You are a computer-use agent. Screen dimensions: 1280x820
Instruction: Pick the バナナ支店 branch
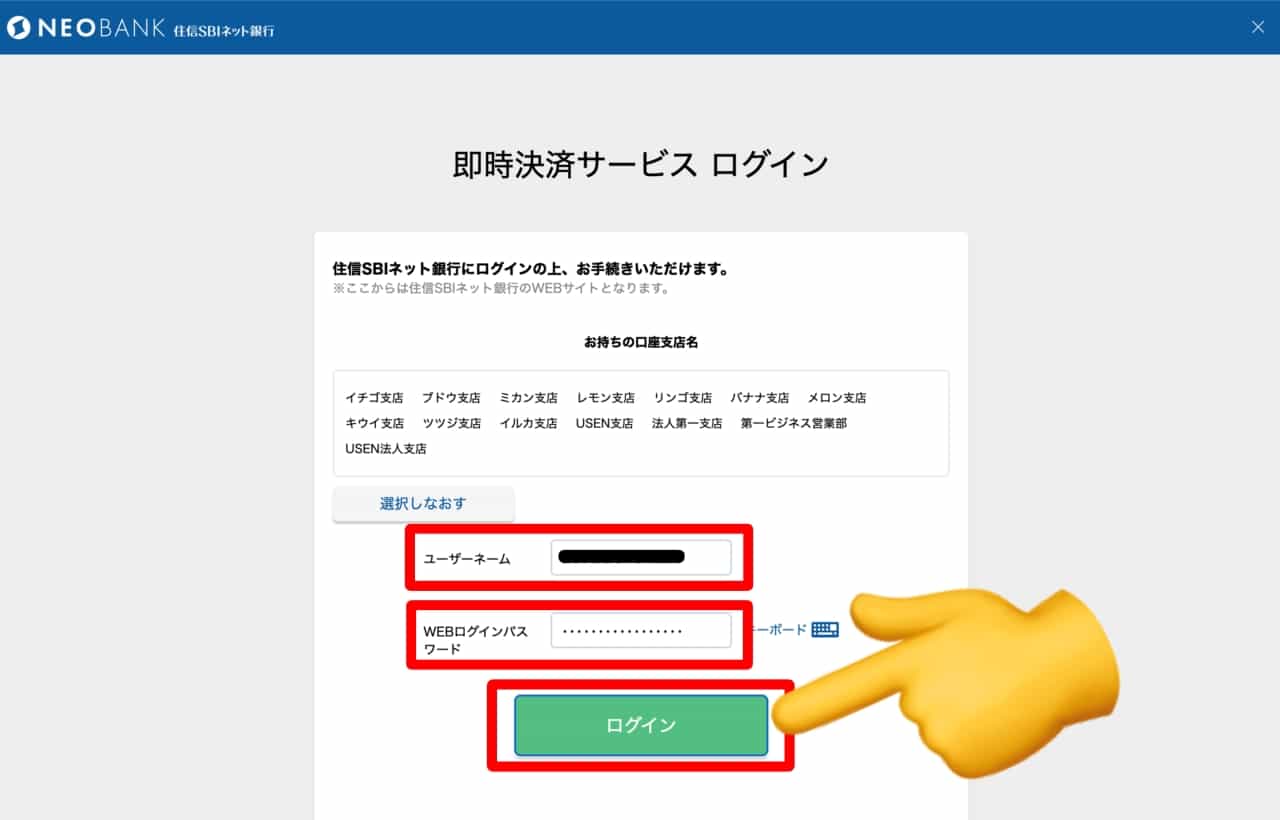pos(759,398)
